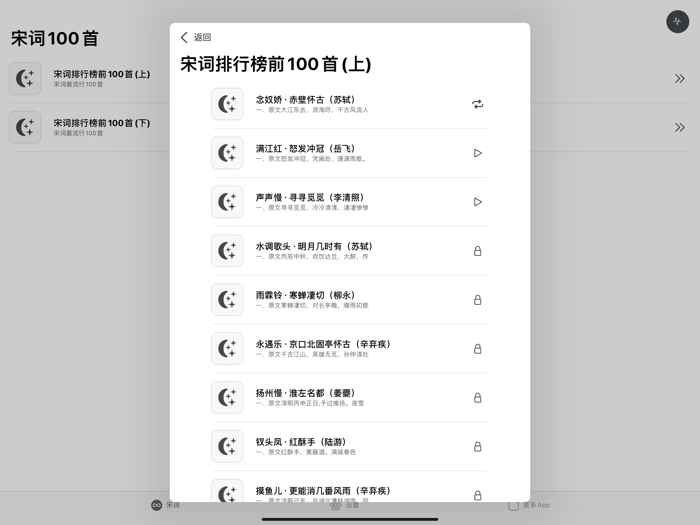
Task: Select title 摸鱼儿·更能消几番风雨（辛弃疾）
Action: pyautogui.click(x=323, y=491)
